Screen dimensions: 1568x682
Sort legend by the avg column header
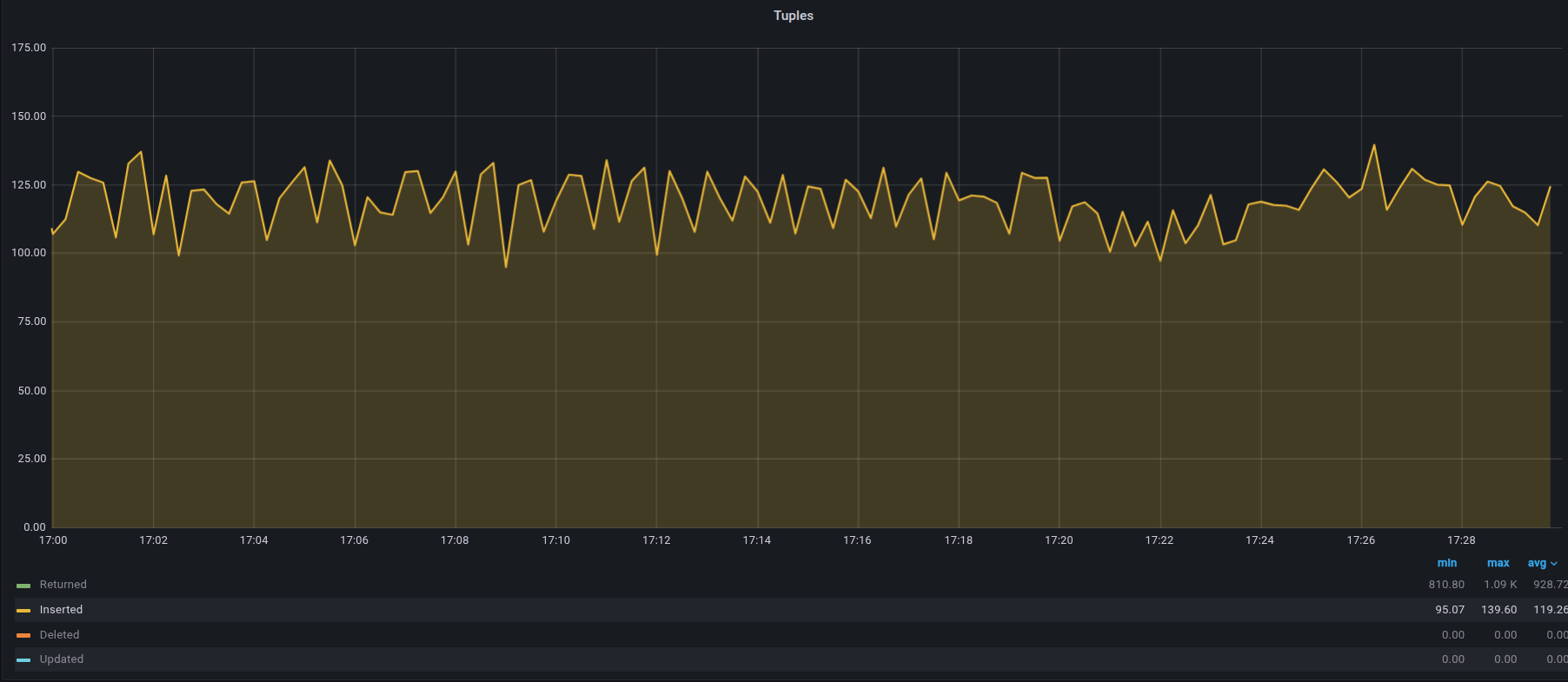pyautogui.click(x=1537, y=563)
